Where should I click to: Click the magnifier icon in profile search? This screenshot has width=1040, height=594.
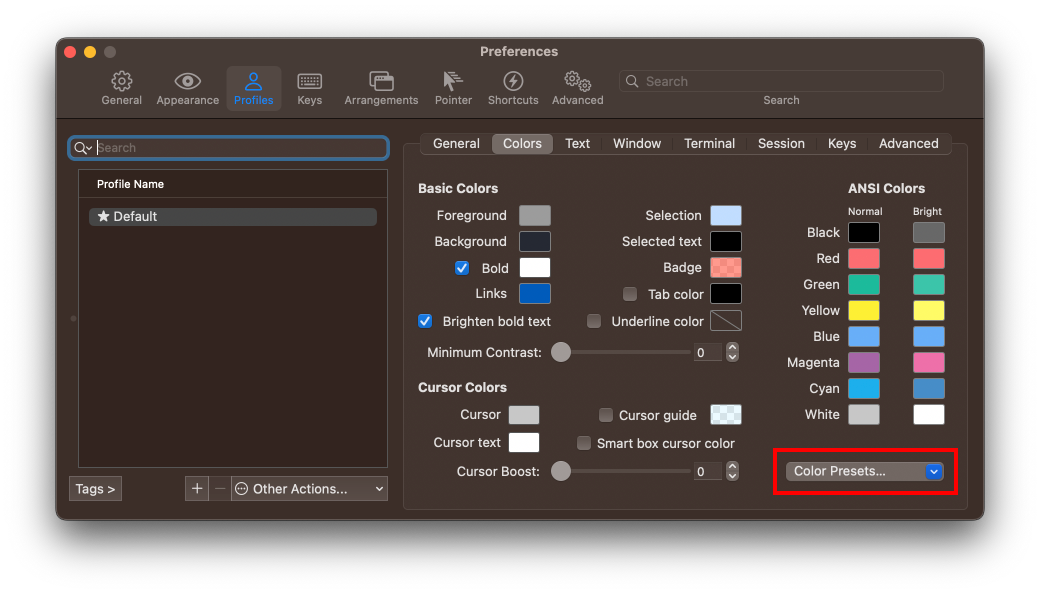coord(80,148)
